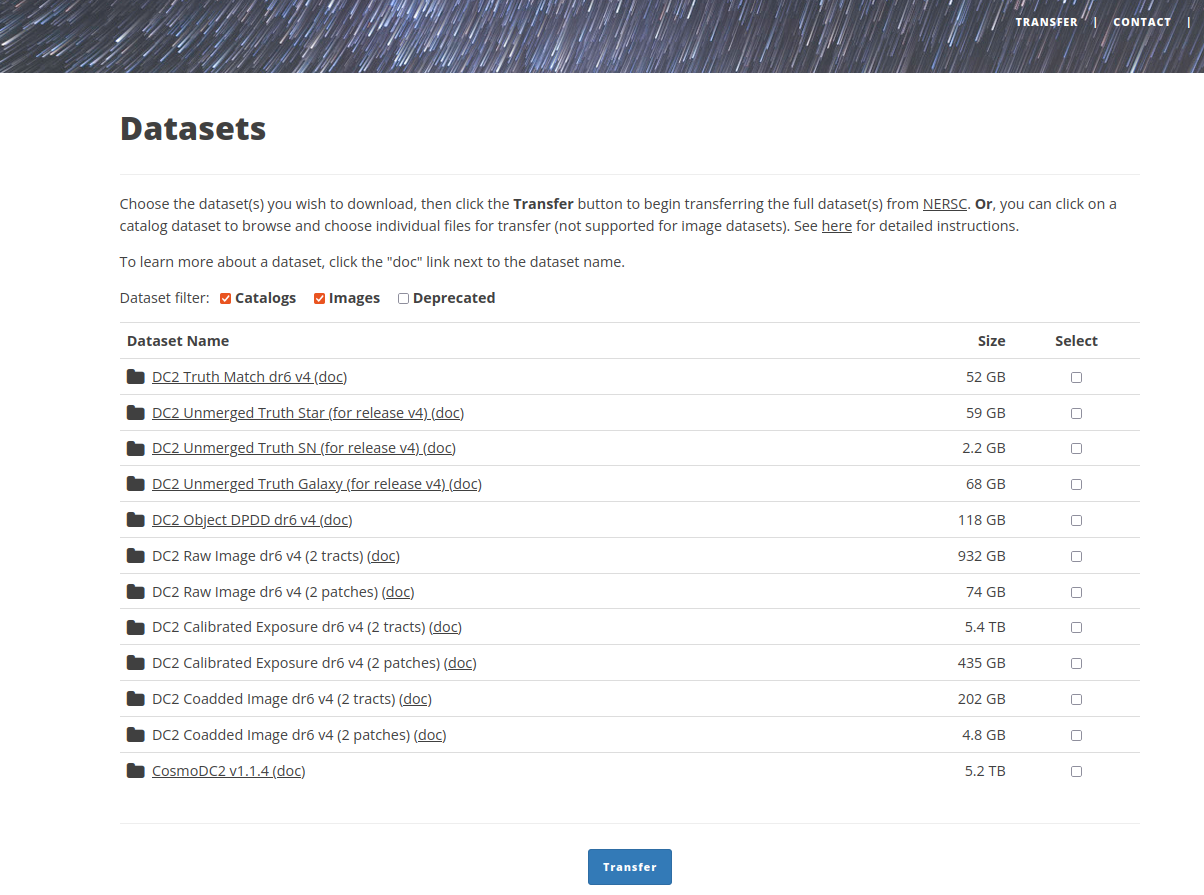
Task: Check the 5.4 TB Calibrated Exposure row
Action: [1076, 627]
